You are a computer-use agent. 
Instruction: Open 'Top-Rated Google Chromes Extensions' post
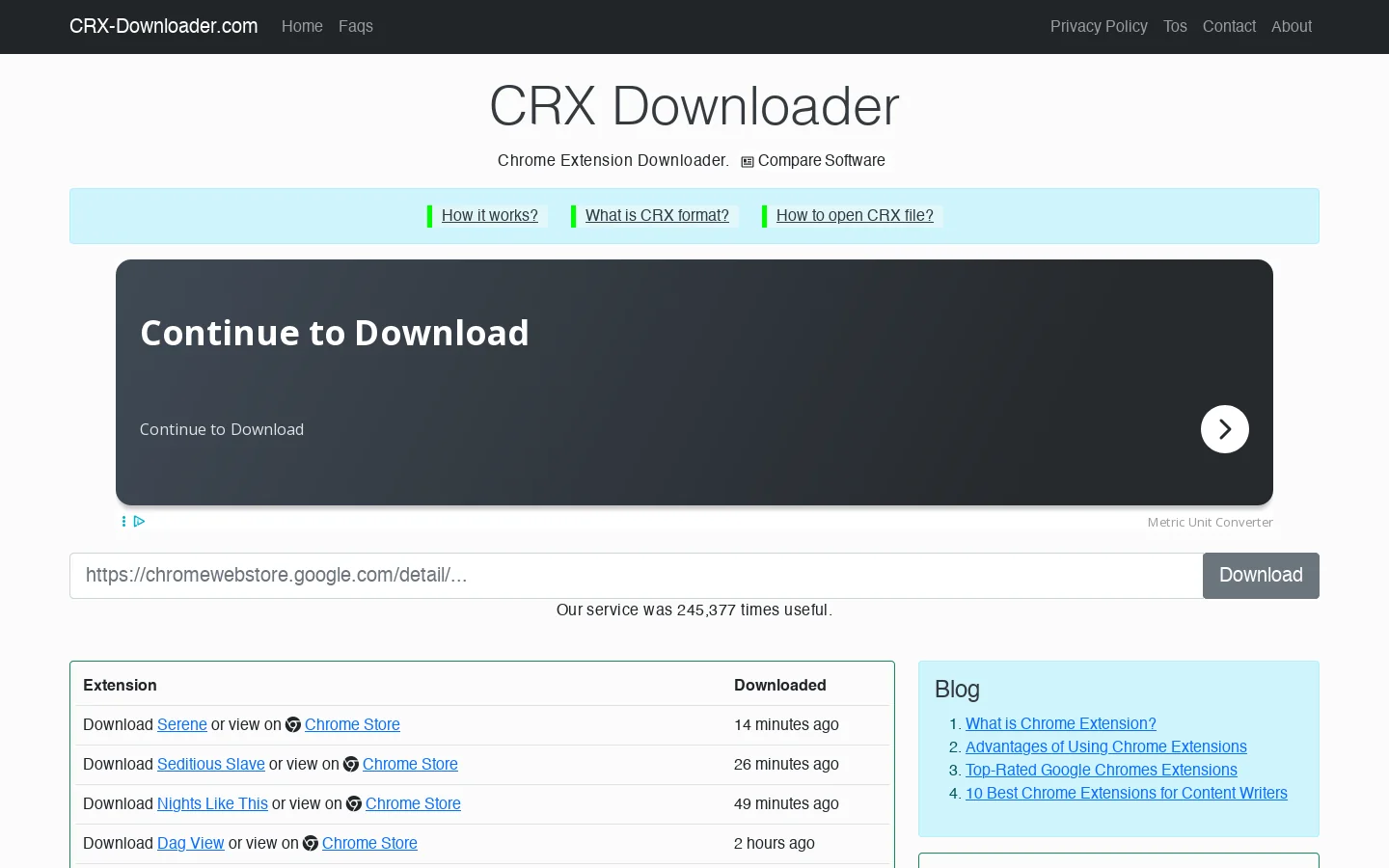1102,770
